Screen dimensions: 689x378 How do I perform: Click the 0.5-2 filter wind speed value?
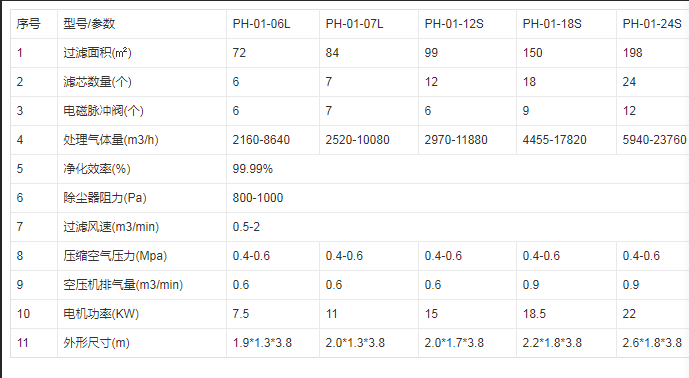246,227
